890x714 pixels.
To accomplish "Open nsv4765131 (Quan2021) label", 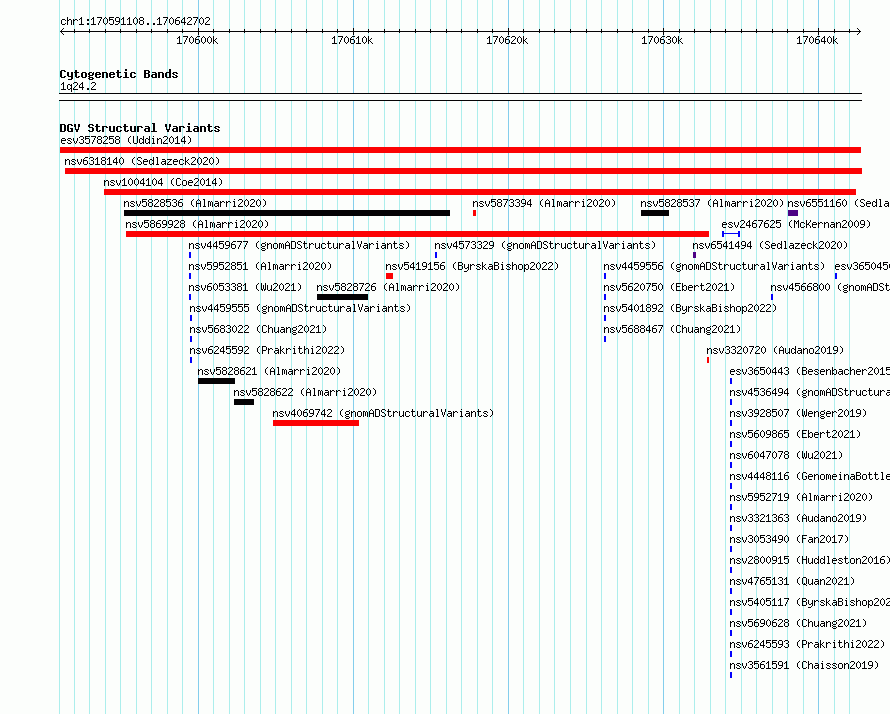I will (x=792, y=581).
